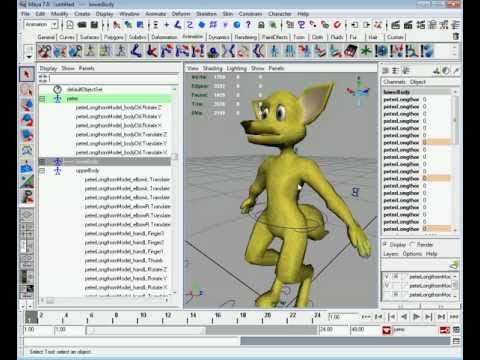Screen dimensions: 480x360
Task: Click the new layer icon in Layer Editor
Action: [453, 265]
